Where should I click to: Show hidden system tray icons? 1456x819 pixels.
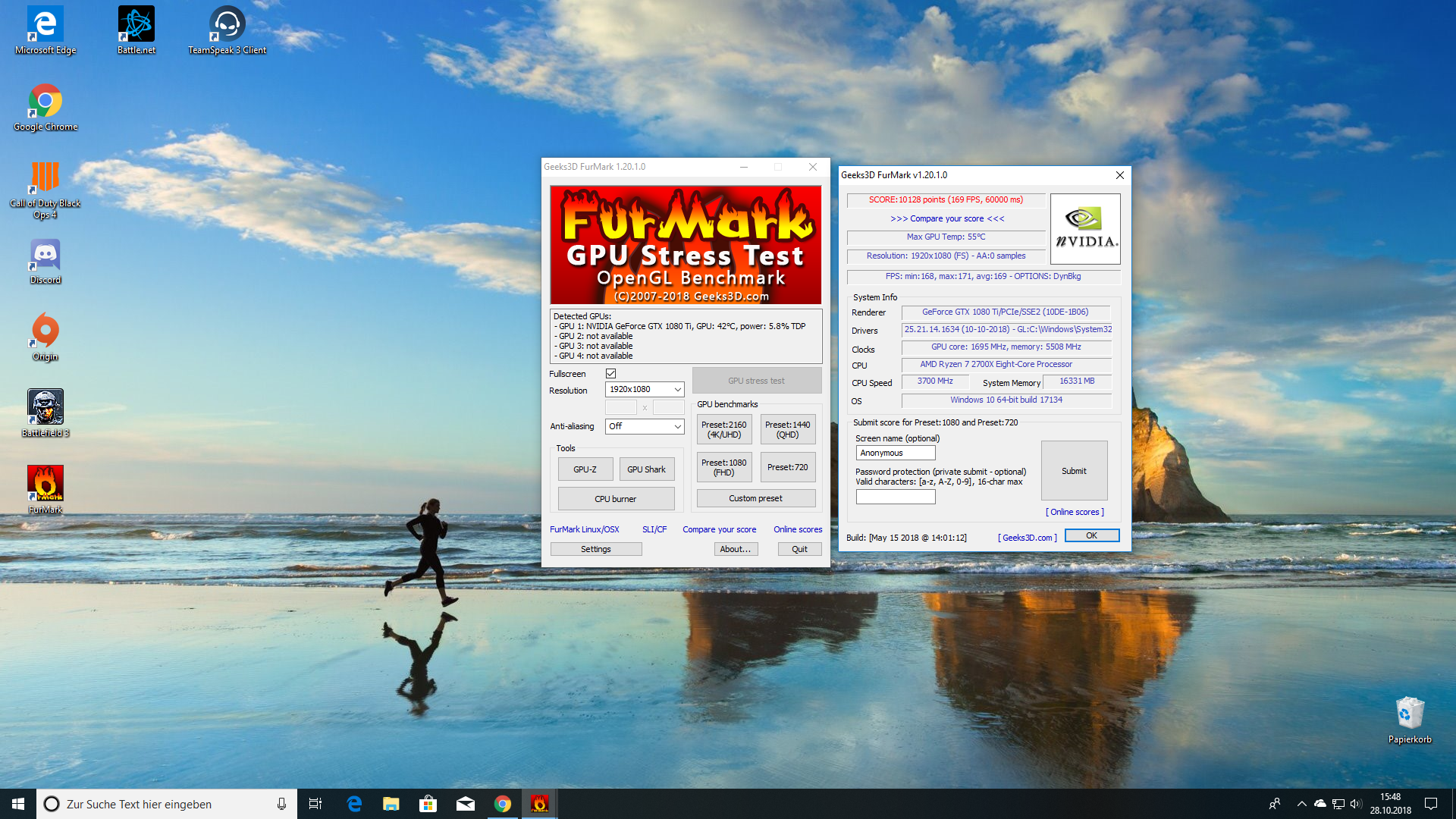pyautogui.click(x=1301, y=804)
